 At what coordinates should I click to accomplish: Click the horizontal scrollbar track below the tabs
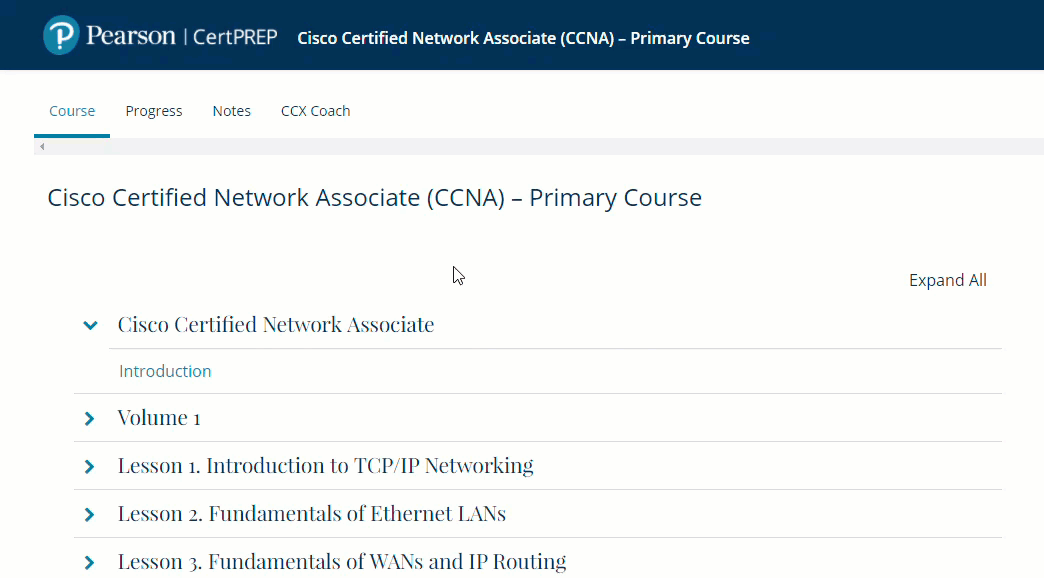click(540, 147)
